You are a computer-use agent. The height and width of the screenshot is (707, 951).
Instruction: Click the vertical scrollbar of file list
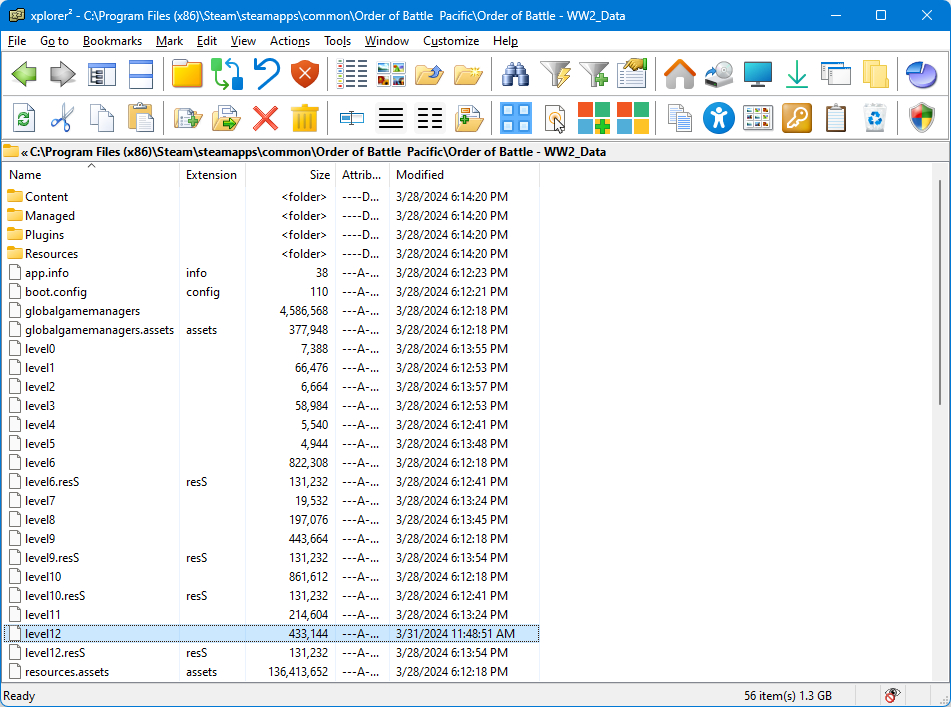(x=940, y=291)
